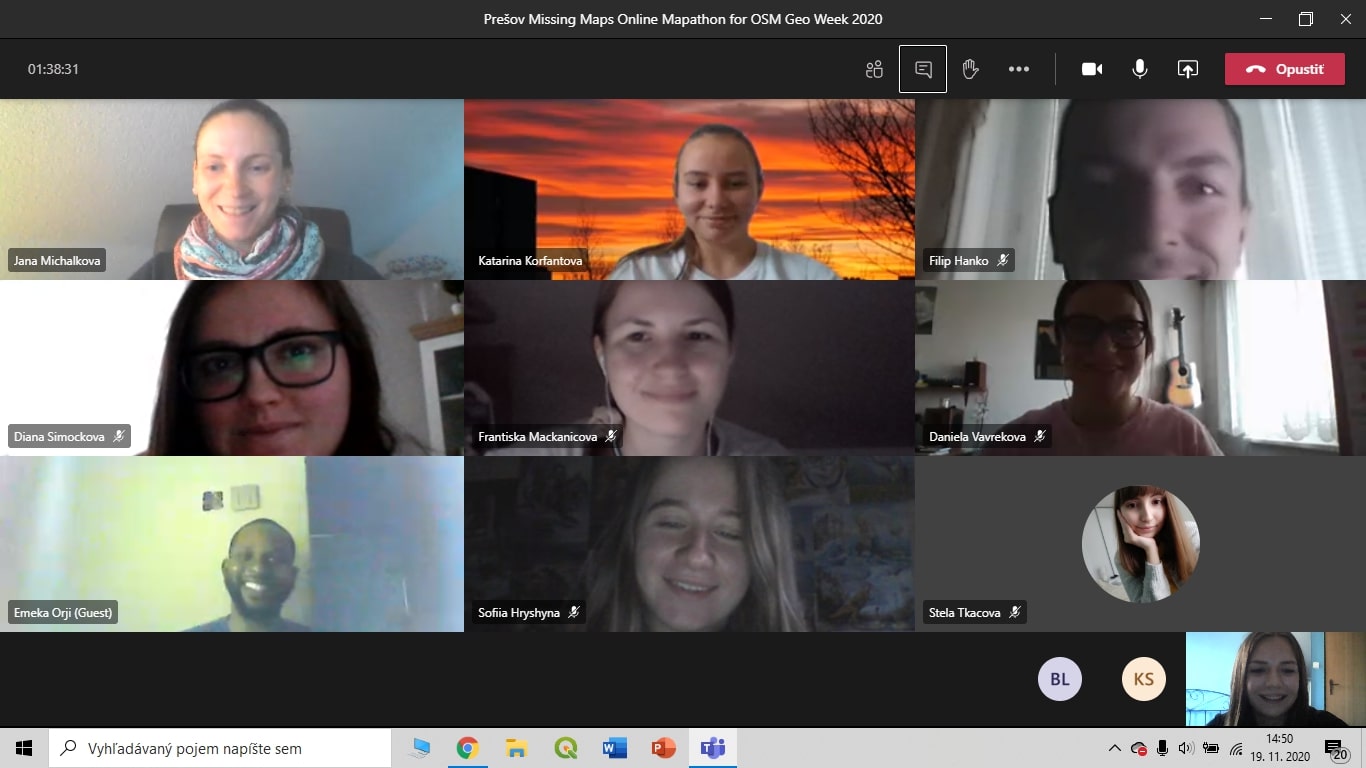Viewport: 1366px width, 768px height.
Task: Click the Emeka Orji (Guest) name label
Action: [63, 613]
